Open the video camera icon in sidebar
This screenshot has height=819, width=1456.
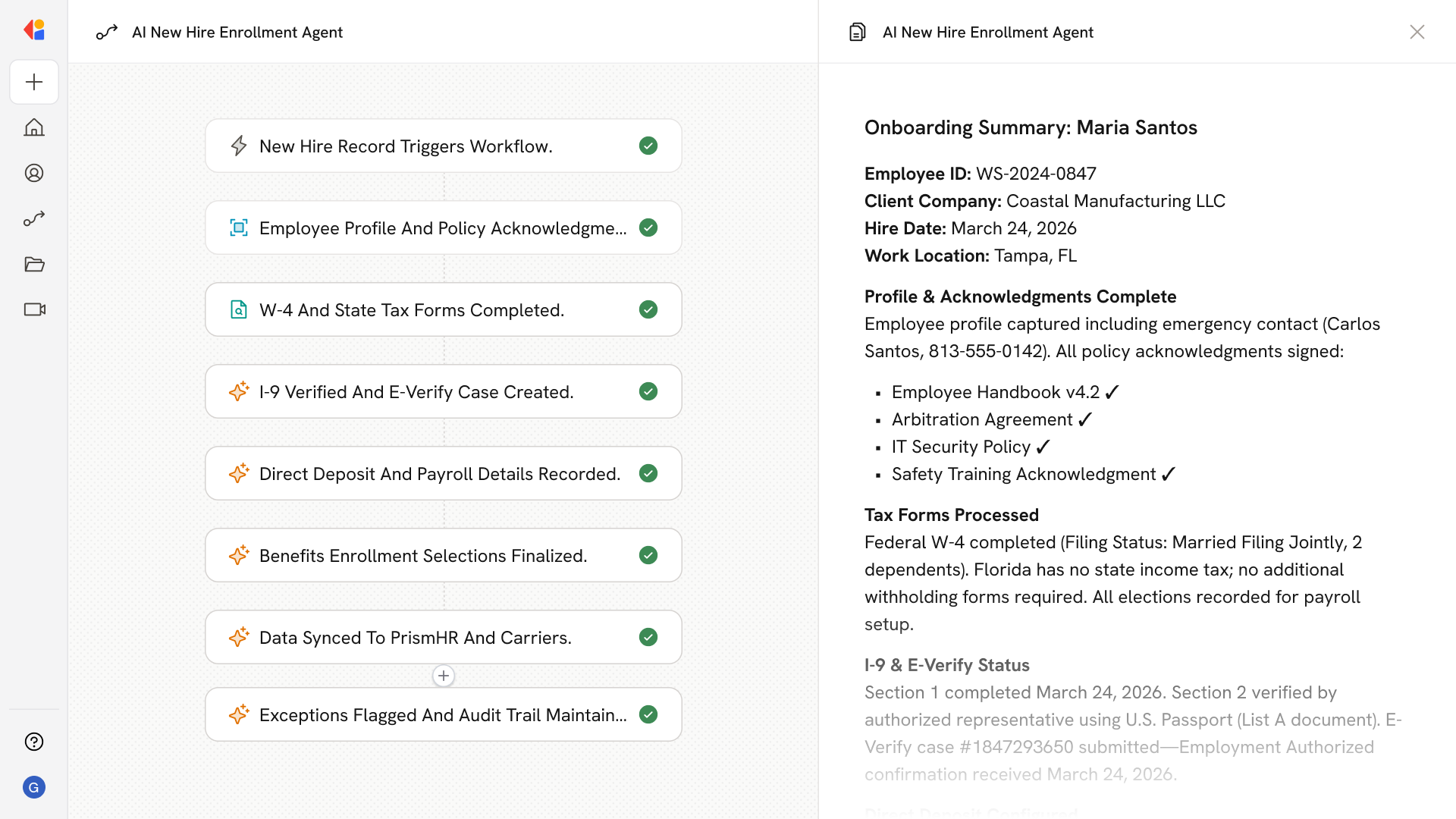pyautogui.click(x=34, y=309)
